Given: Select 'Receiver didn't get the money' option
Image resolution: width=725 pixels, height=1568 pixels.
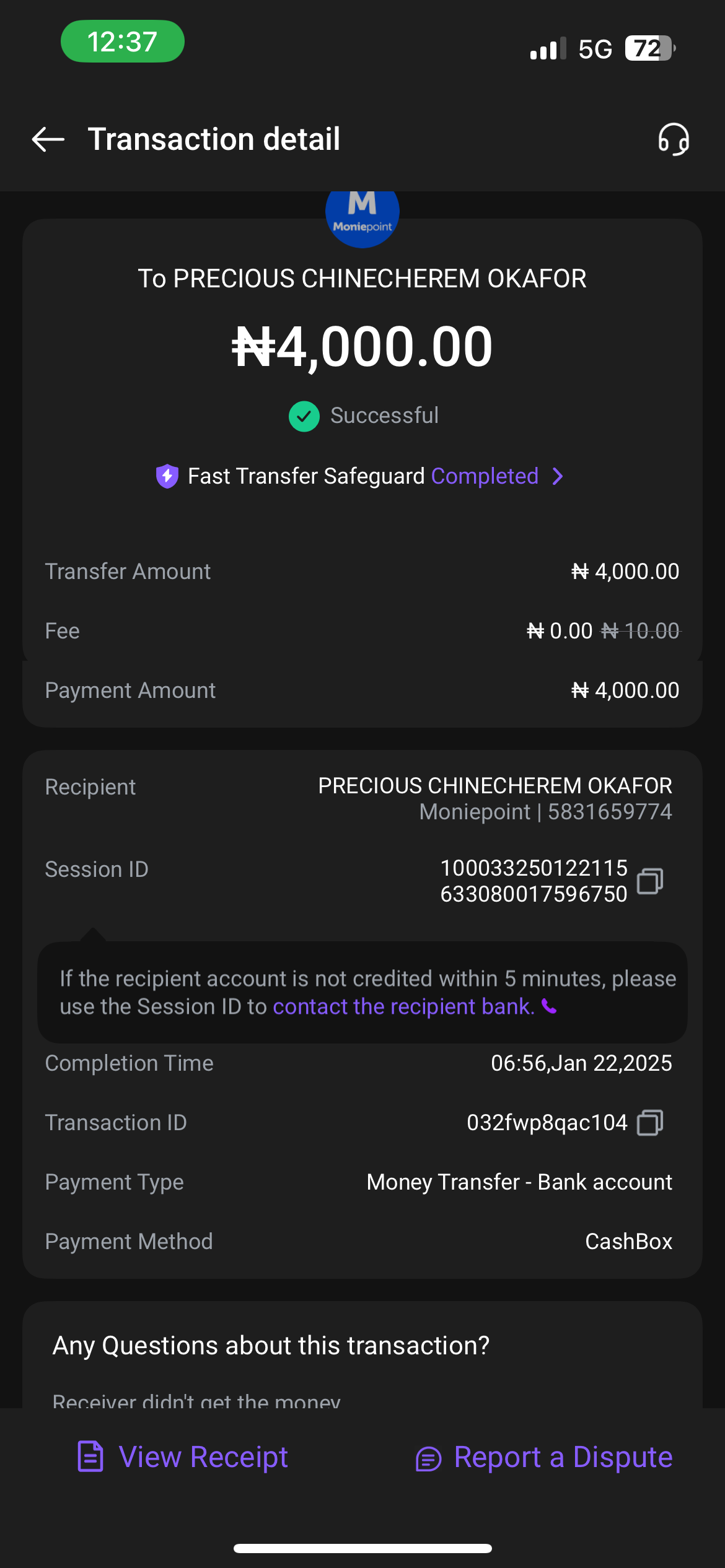Looking at the screenshot, I should point(196,1401).
